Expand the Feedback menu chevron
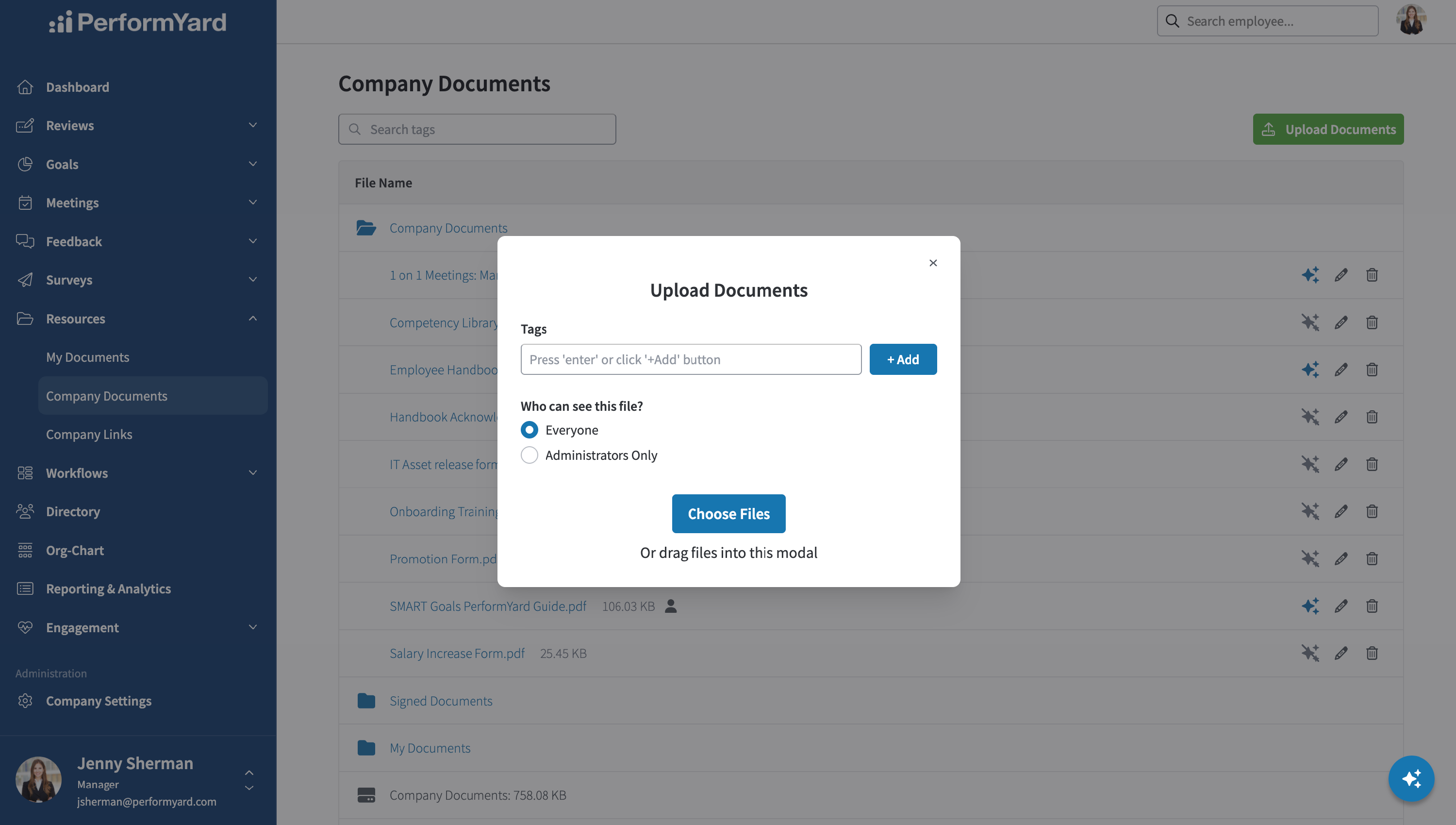 (252, 241)
